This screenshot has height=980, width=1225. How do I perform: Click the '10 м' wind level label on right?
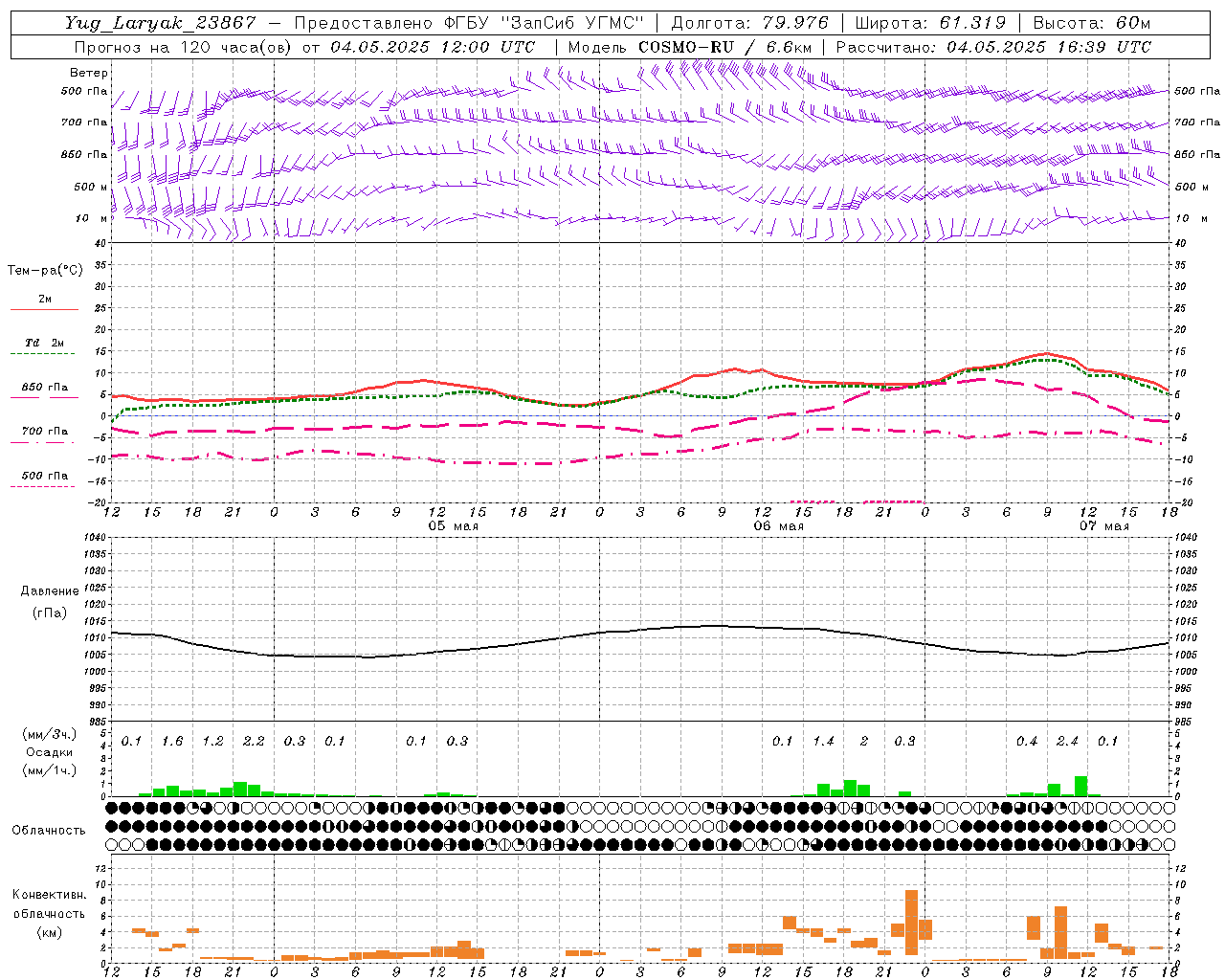click(x=1192, y=219)
